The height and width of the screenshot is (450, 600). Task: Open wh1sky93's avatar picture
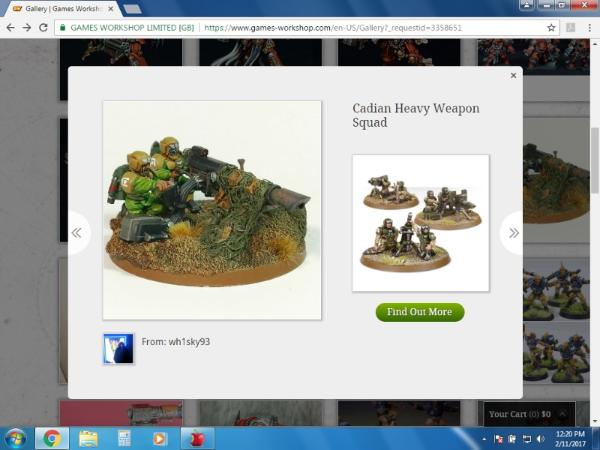pyautogui.click(x=119, y=349)
